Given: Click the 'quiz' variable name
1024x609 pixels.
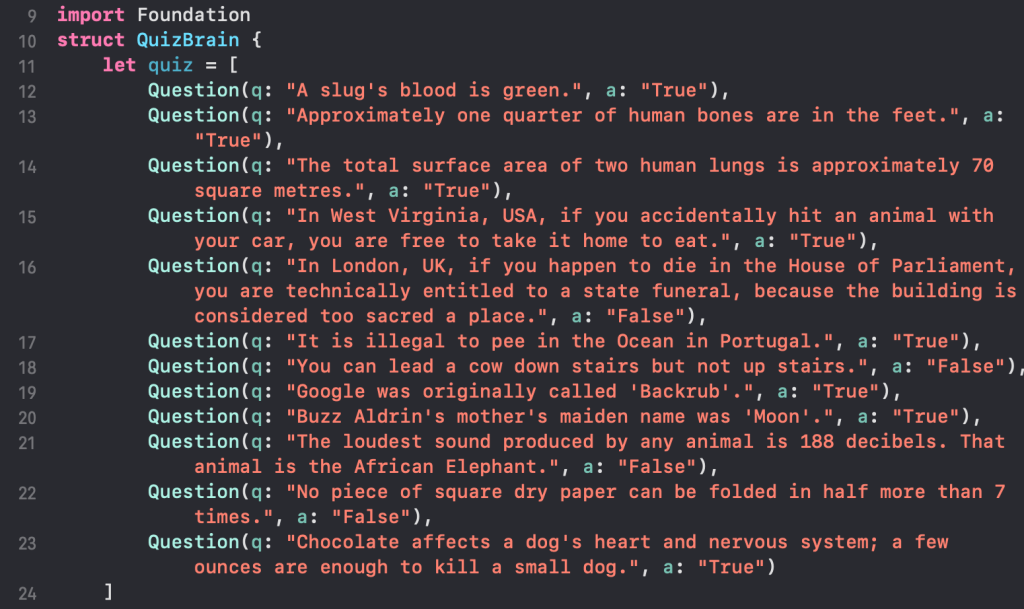Looking at the screenshot, I should (x=170, y=65).
